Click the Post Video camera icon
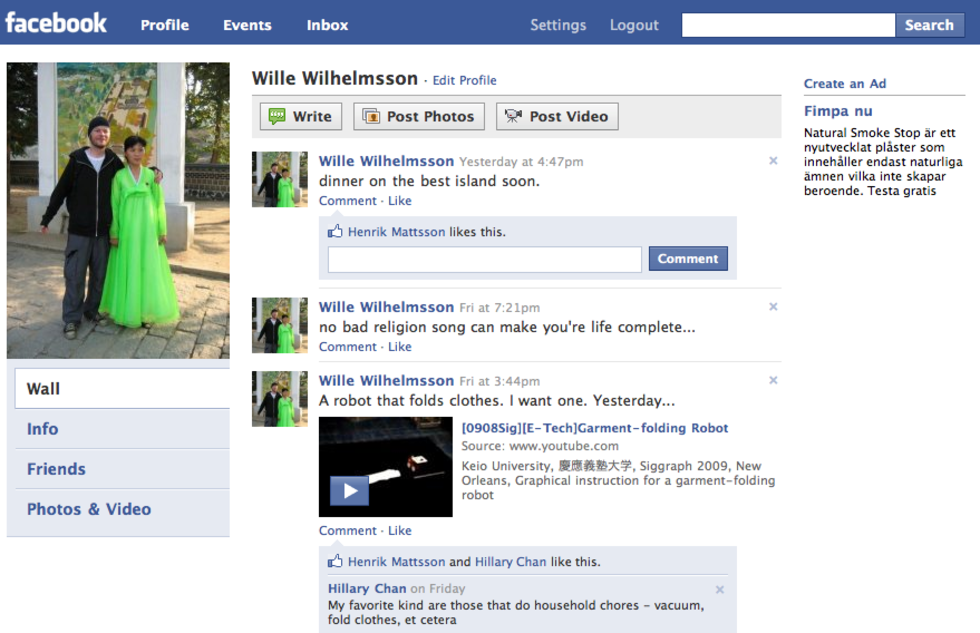Image resolution: width=980 pixels, height=633 pixels. point(513,117)
